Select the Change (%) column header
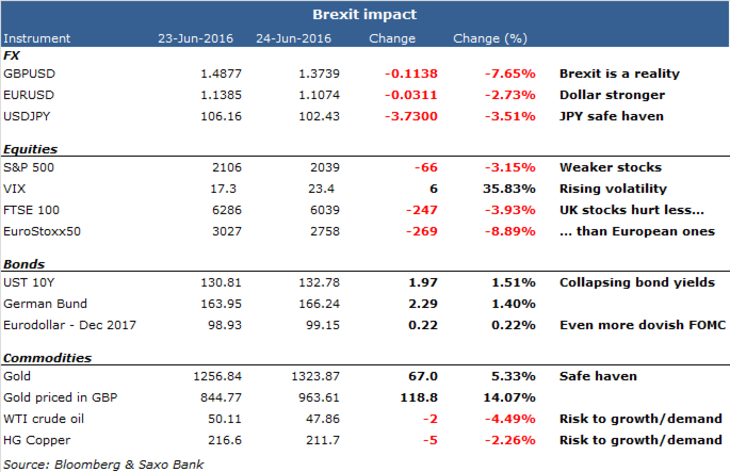730x472 pixels. click(491, 39)
